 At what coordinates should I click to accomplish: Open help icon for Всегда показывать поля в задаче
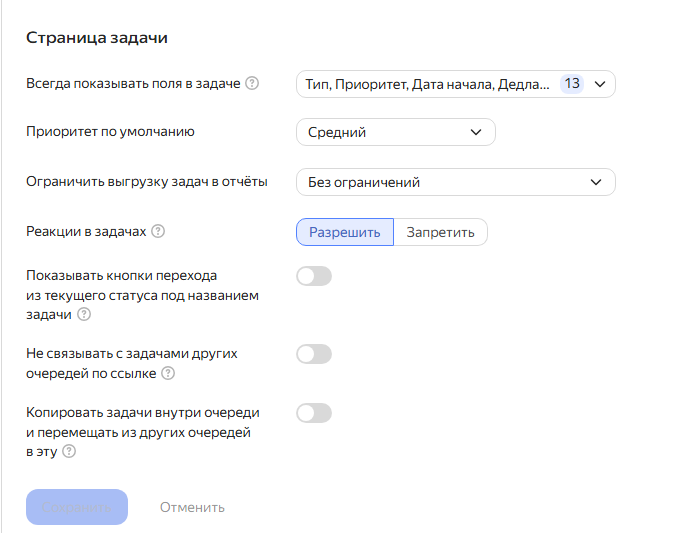(x=252, y=83)
